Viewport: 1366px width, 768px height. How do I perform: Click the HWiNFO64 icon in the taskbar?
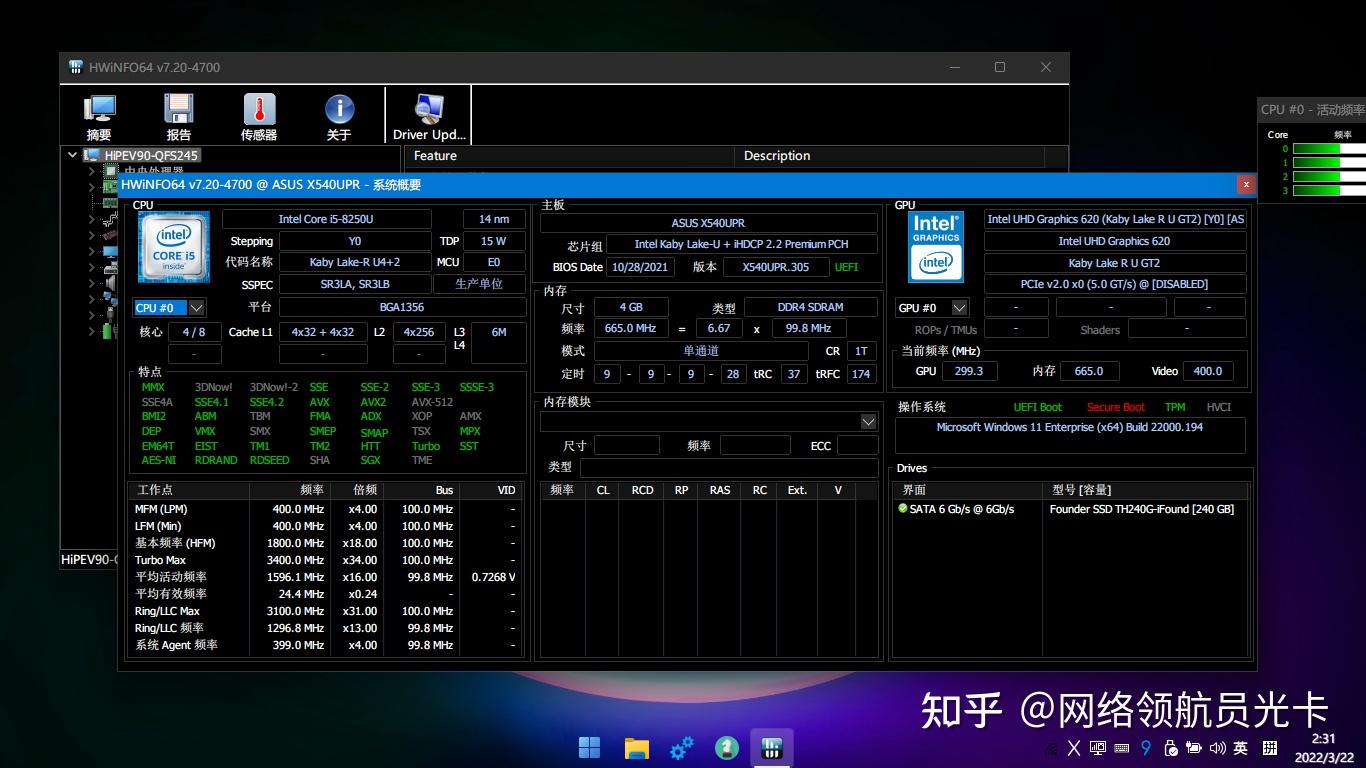tap(772, 747)
